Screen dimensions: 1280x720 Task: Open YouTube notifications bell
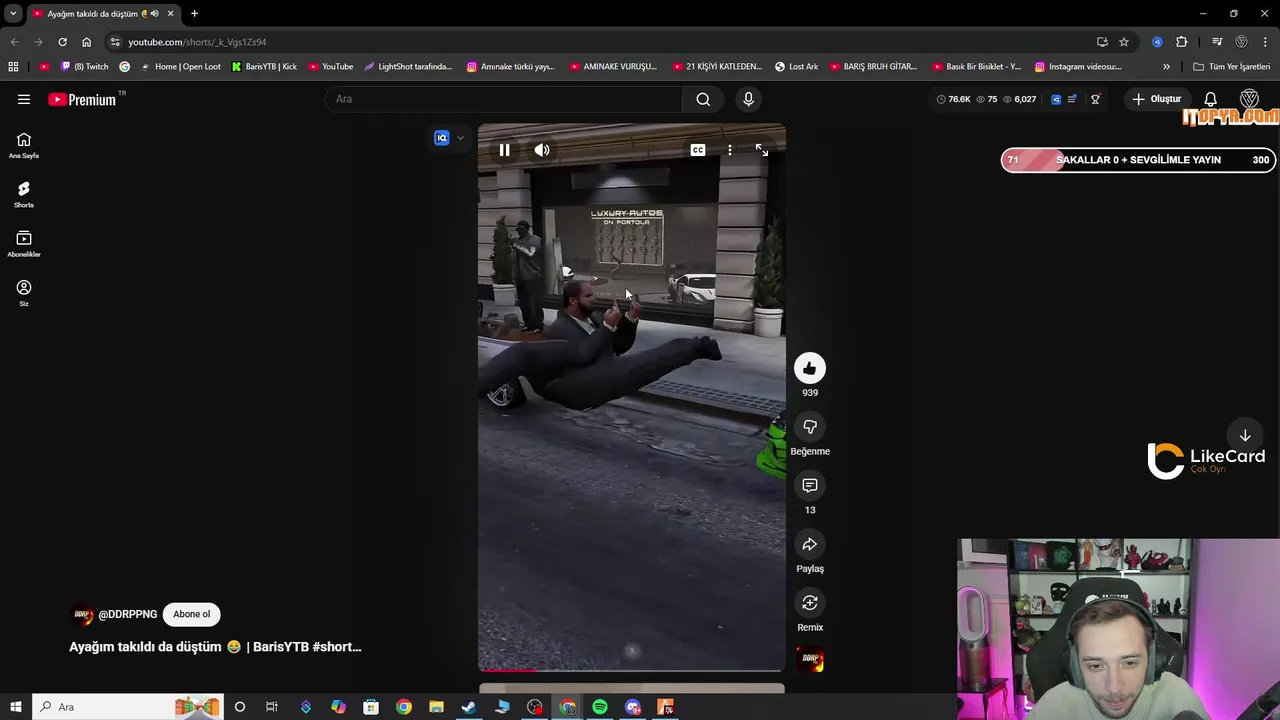coord(1210,99)
